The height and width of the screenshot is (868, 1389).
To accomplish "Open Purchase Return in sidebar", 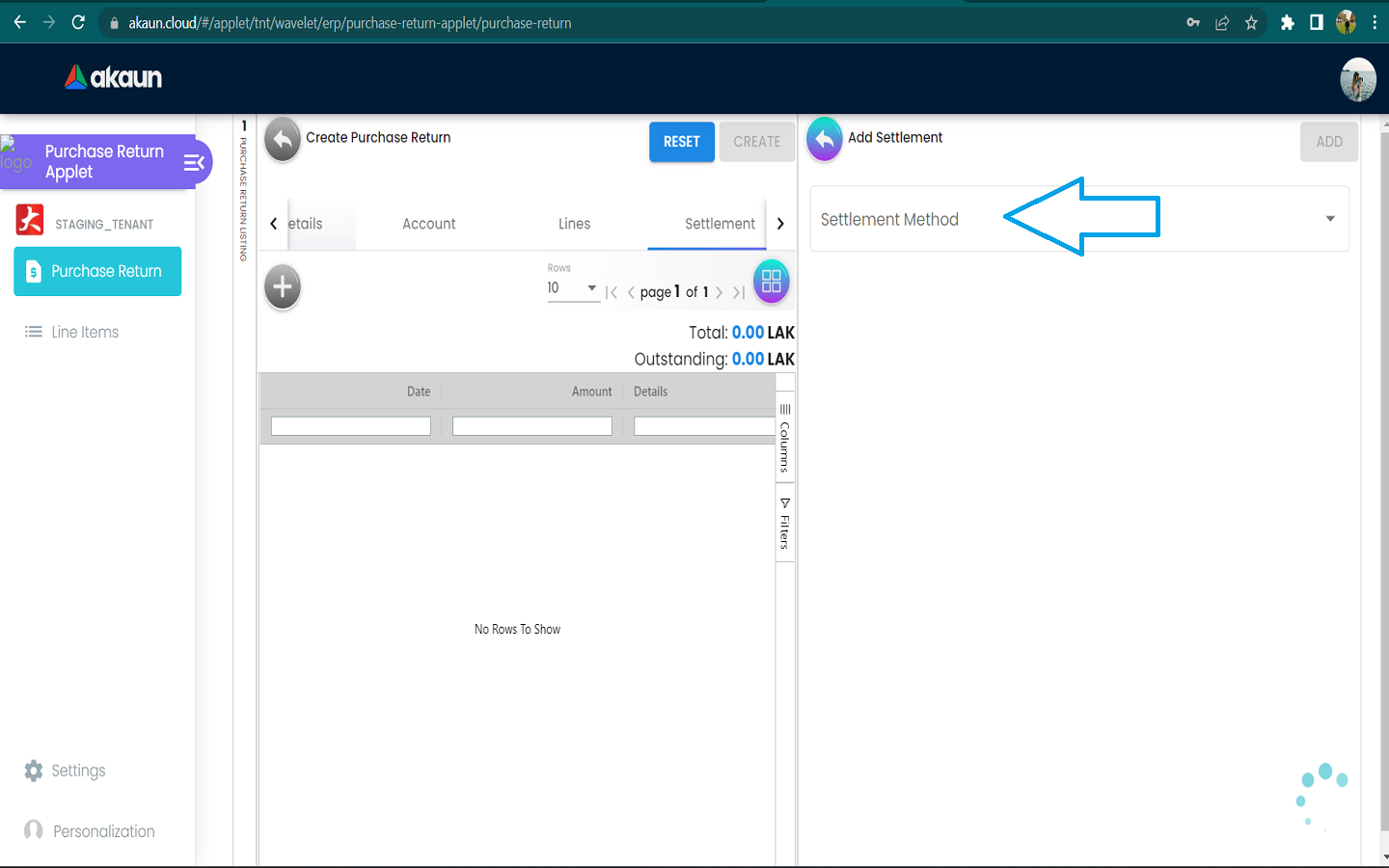I will (x=97, y=271).
